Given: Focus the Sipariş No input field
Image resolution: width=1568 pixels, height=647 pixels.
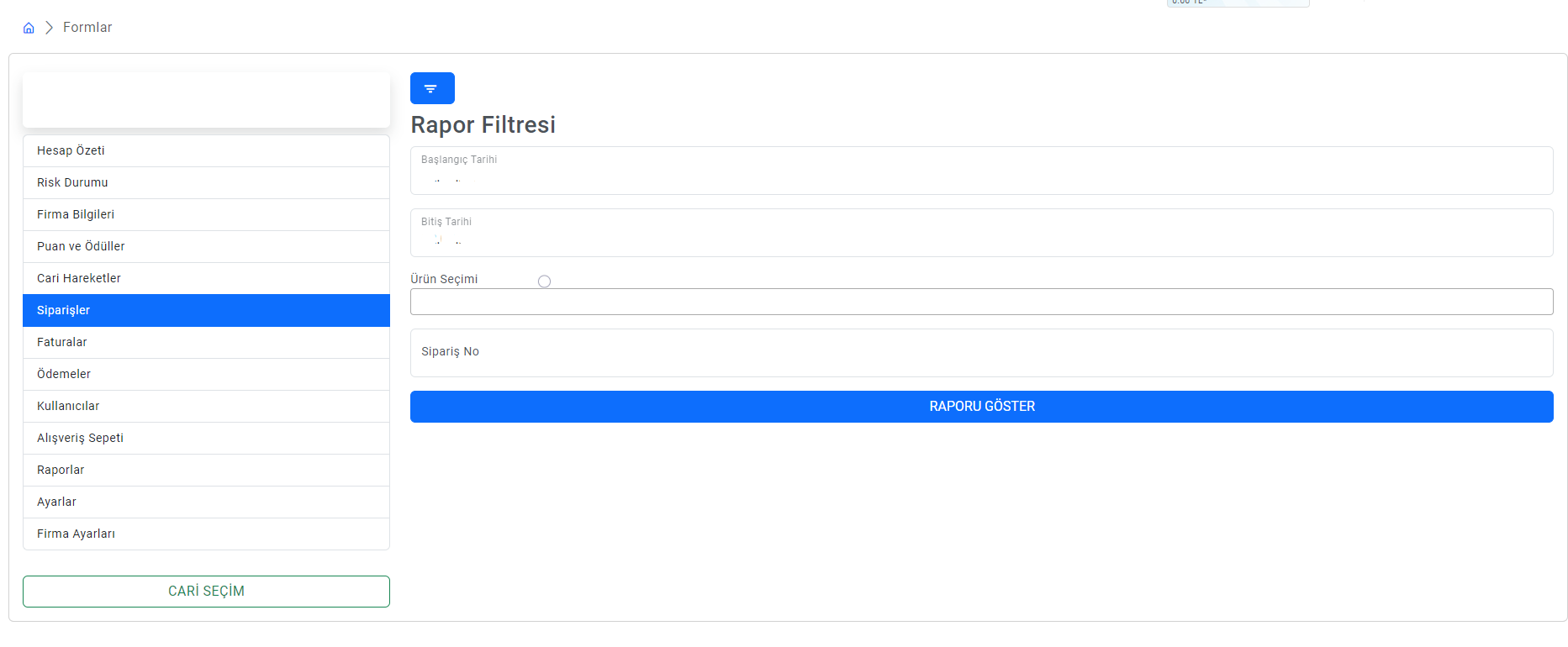Looking at the screenshot, I should coord(981,353).
